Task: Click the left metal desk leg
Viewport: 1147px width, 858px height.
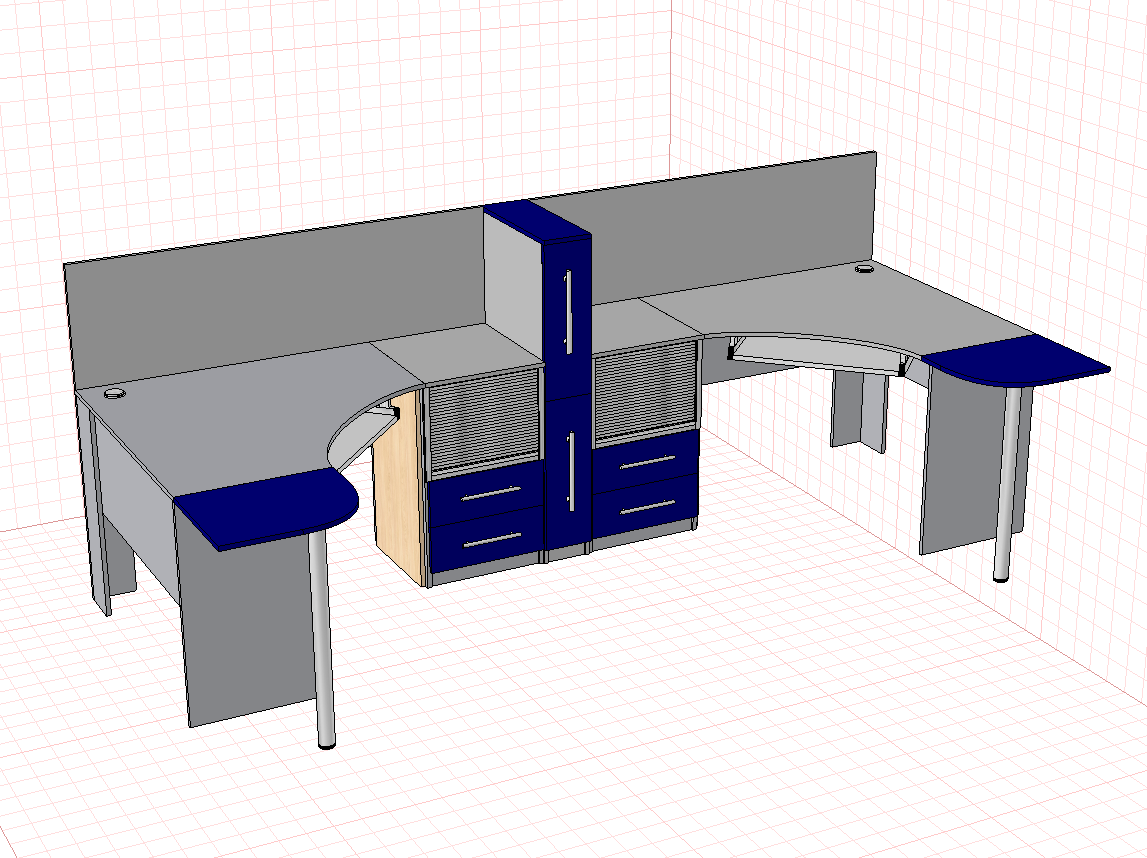Action: pyautogui.click(x=321, y=639)
